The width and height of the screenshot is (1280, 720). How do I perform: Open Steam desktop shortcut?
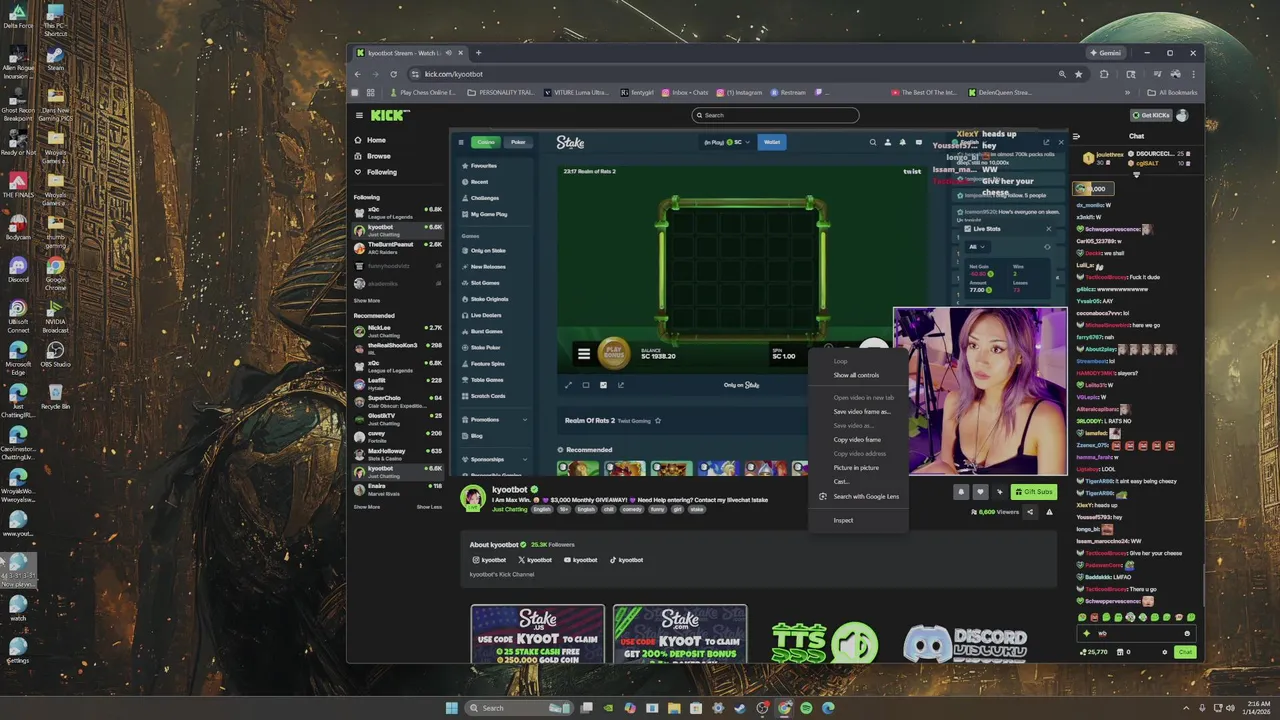(x=55, y=59)
